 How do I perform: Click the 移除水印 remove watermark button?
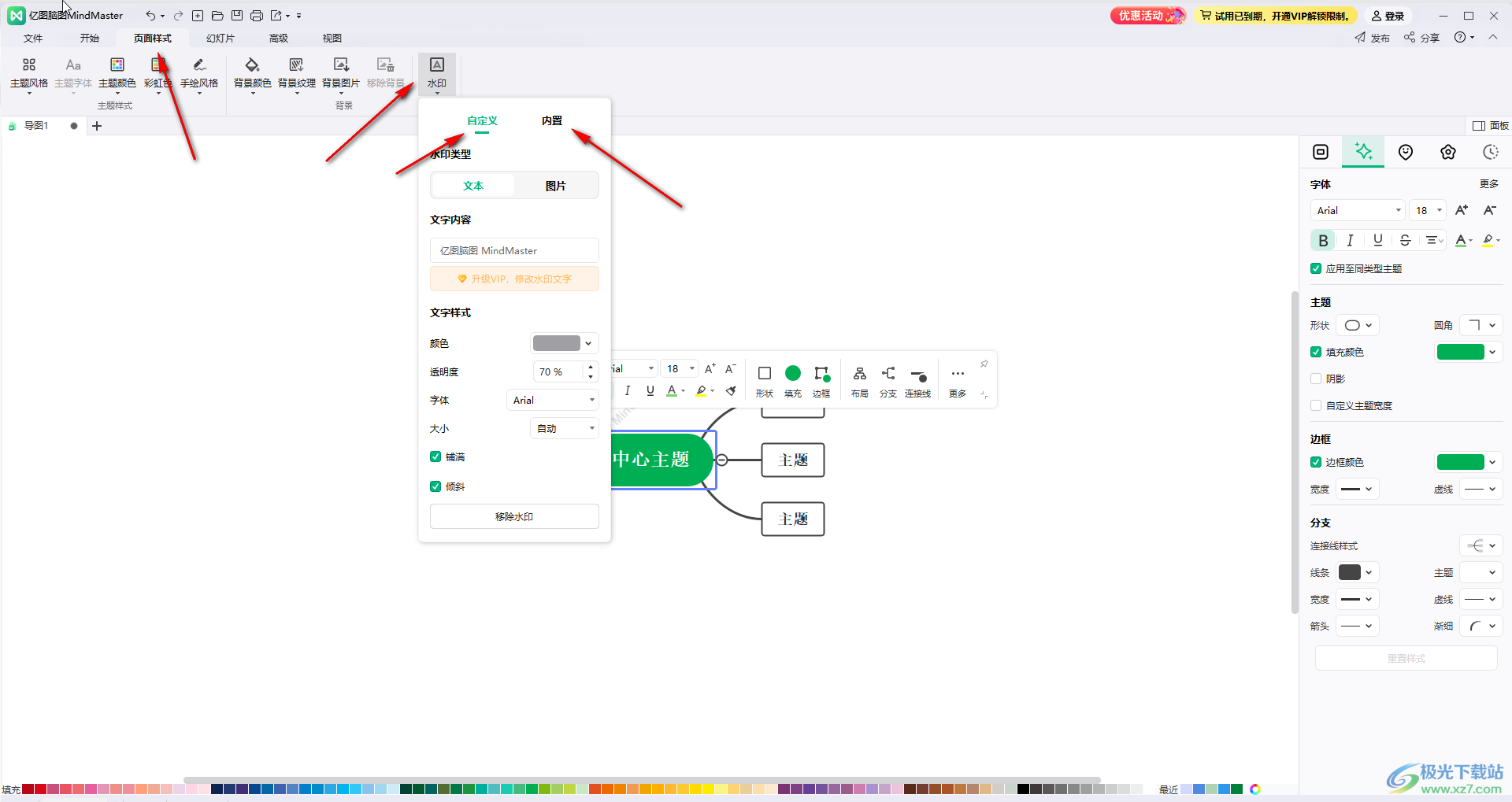click(x=514, y=516)
